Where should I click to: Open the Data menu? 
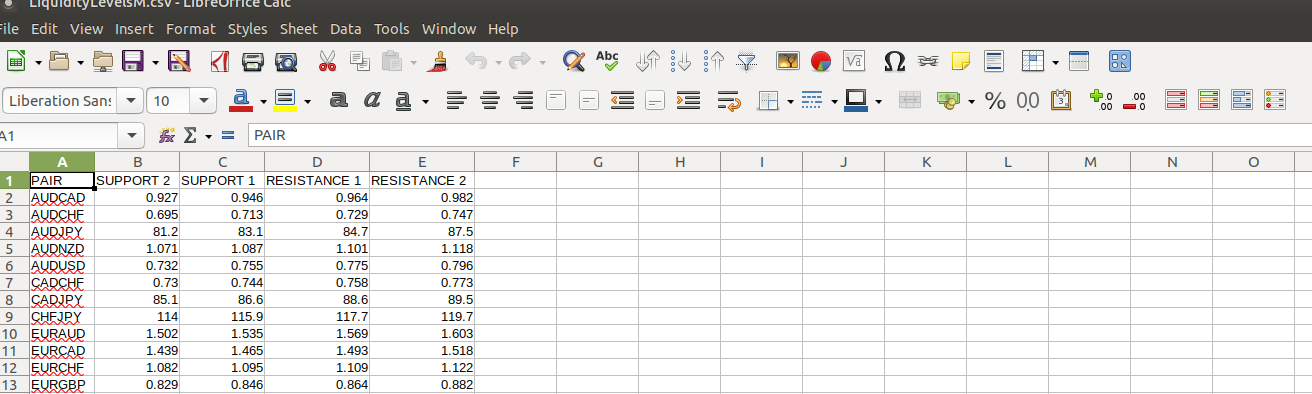tap(346, 29)
